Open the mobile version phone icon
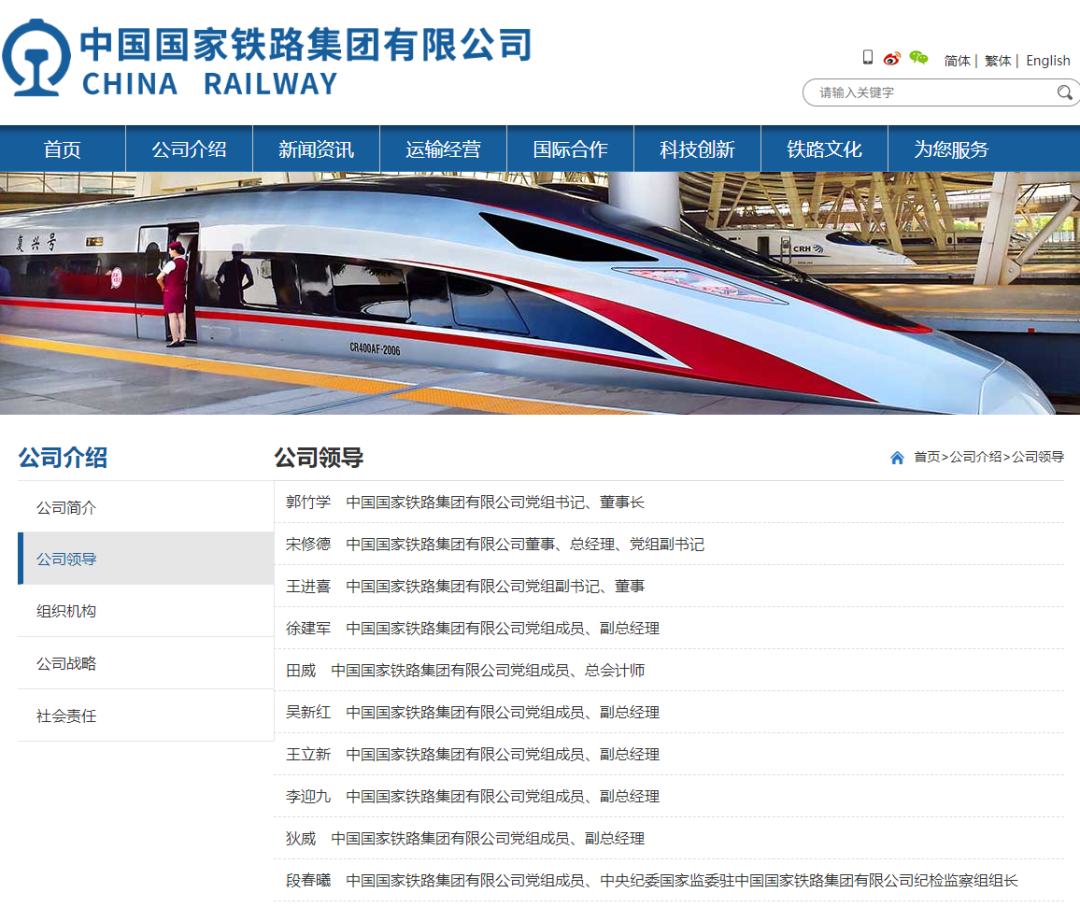 point(868,58)
